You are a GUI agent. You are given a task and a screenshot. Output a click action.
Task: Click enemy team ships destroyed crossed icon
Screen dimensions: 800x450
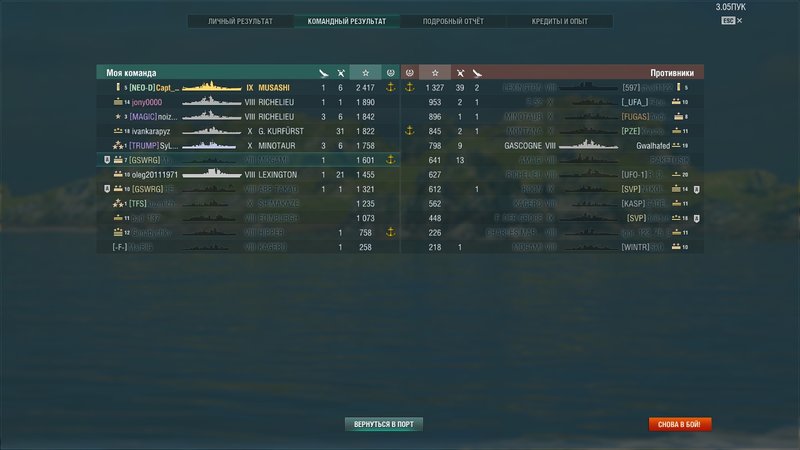(x=460, y=73)
